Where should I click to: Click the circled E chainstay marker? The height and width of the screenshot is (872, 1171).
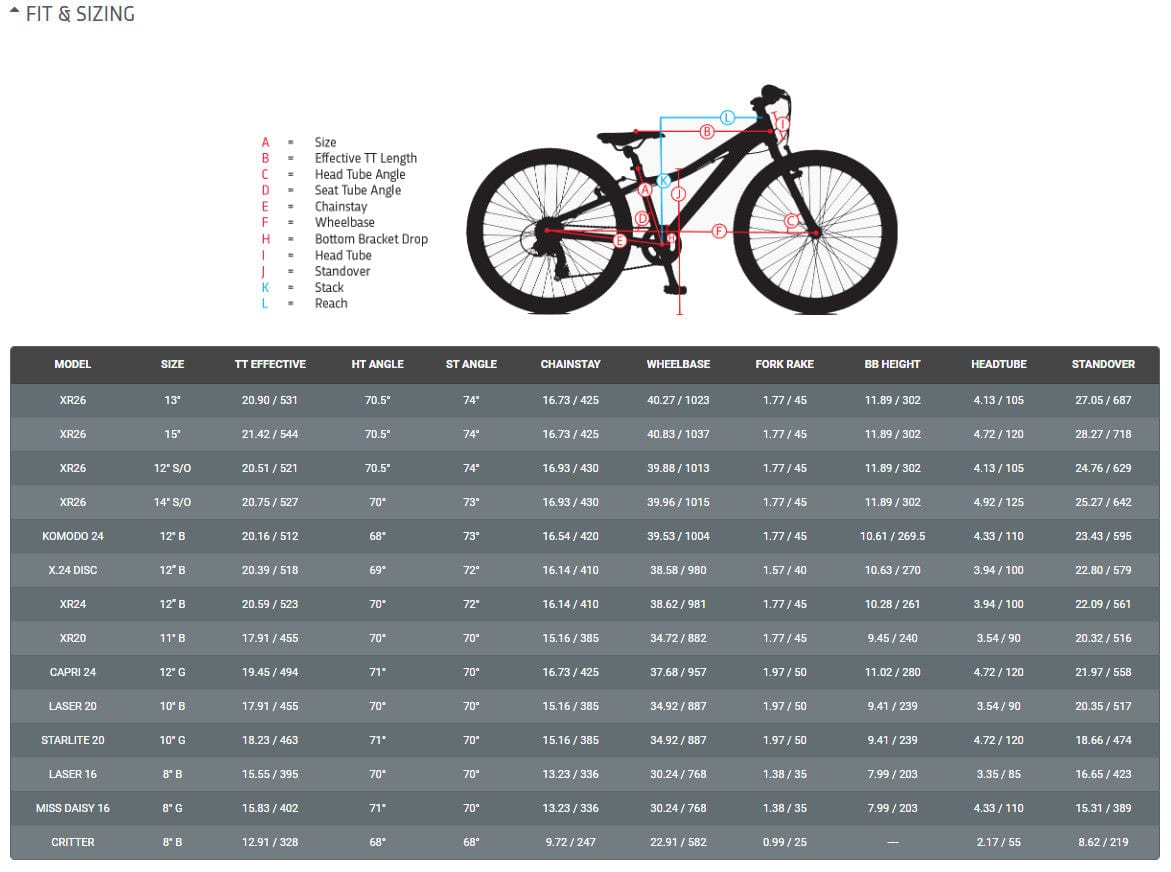point(620,241)
